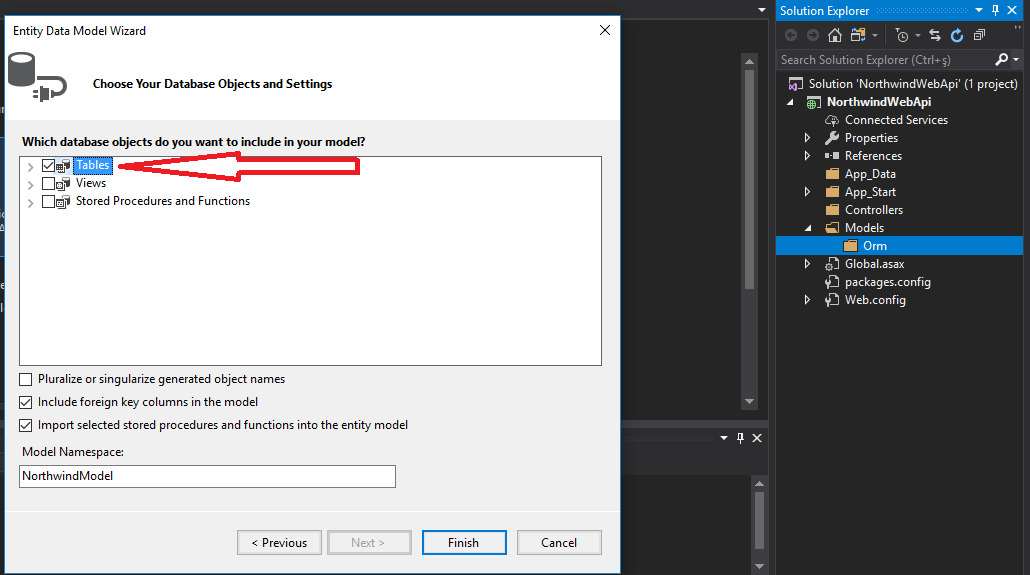This screenshot has width=1030, height=575.
Task: Click the Pending Changes Filter clock icon
Action: pos(903,35)
